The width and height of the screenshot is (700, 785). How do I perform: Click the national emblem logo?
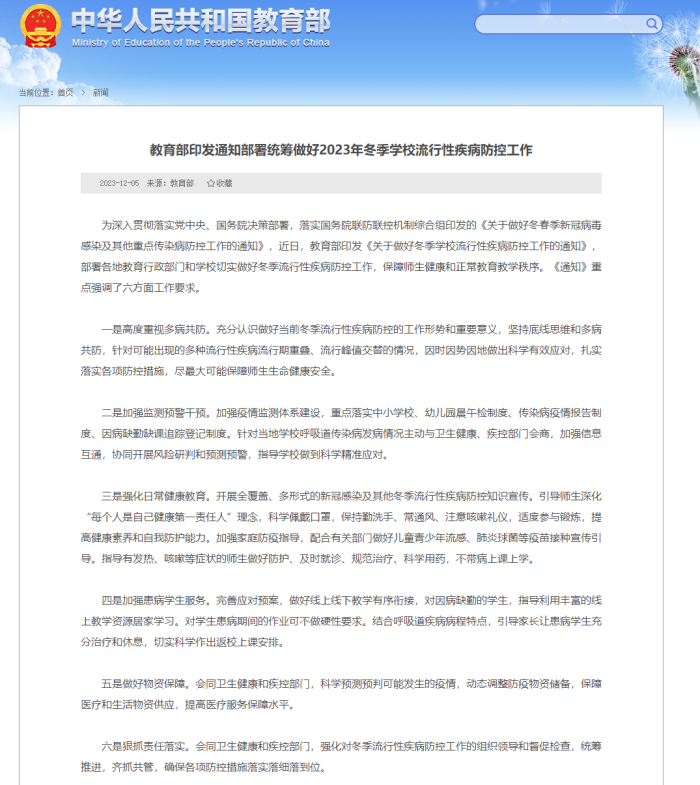coord(41,25)
